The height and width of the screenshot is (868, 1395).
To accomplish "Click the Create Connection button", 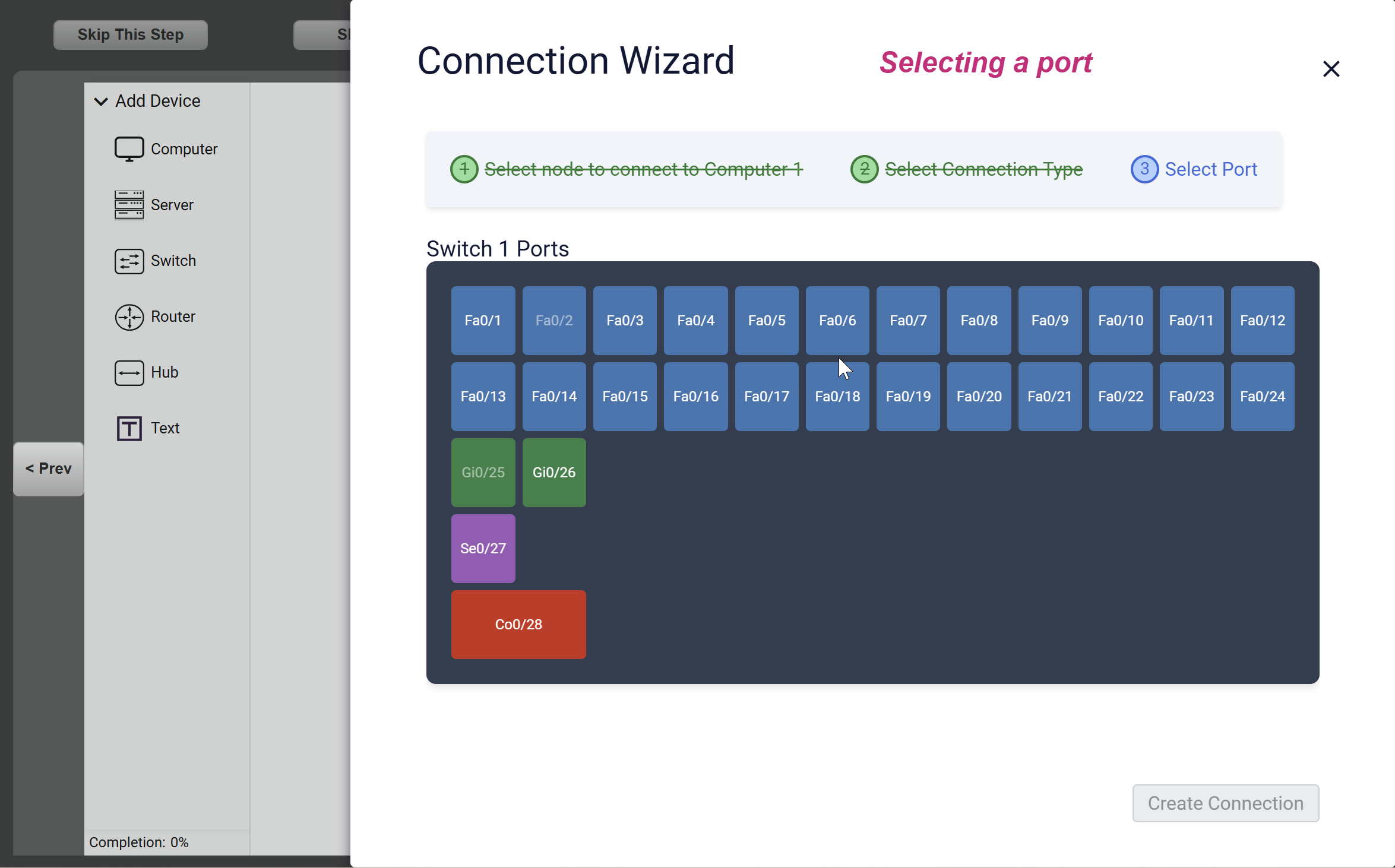I will click(x=1225, y=803).
